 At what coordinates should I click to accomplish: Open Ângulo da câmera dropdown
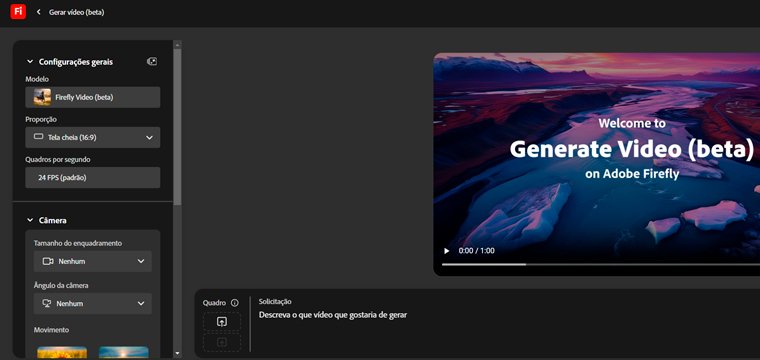(93, 304)
